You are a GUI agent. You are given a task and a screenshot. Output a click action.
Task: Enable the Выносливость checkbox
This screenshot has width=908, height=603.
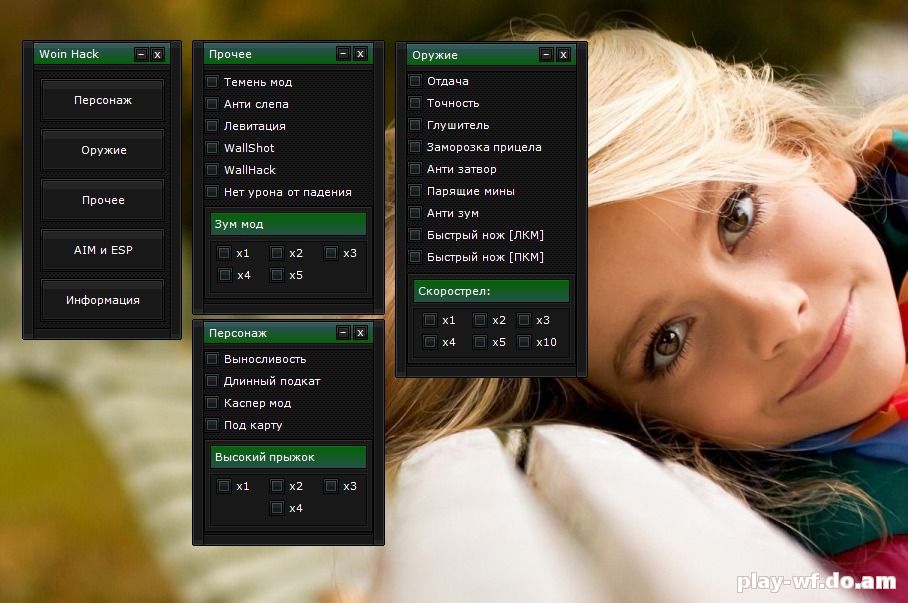coord(213,359)
